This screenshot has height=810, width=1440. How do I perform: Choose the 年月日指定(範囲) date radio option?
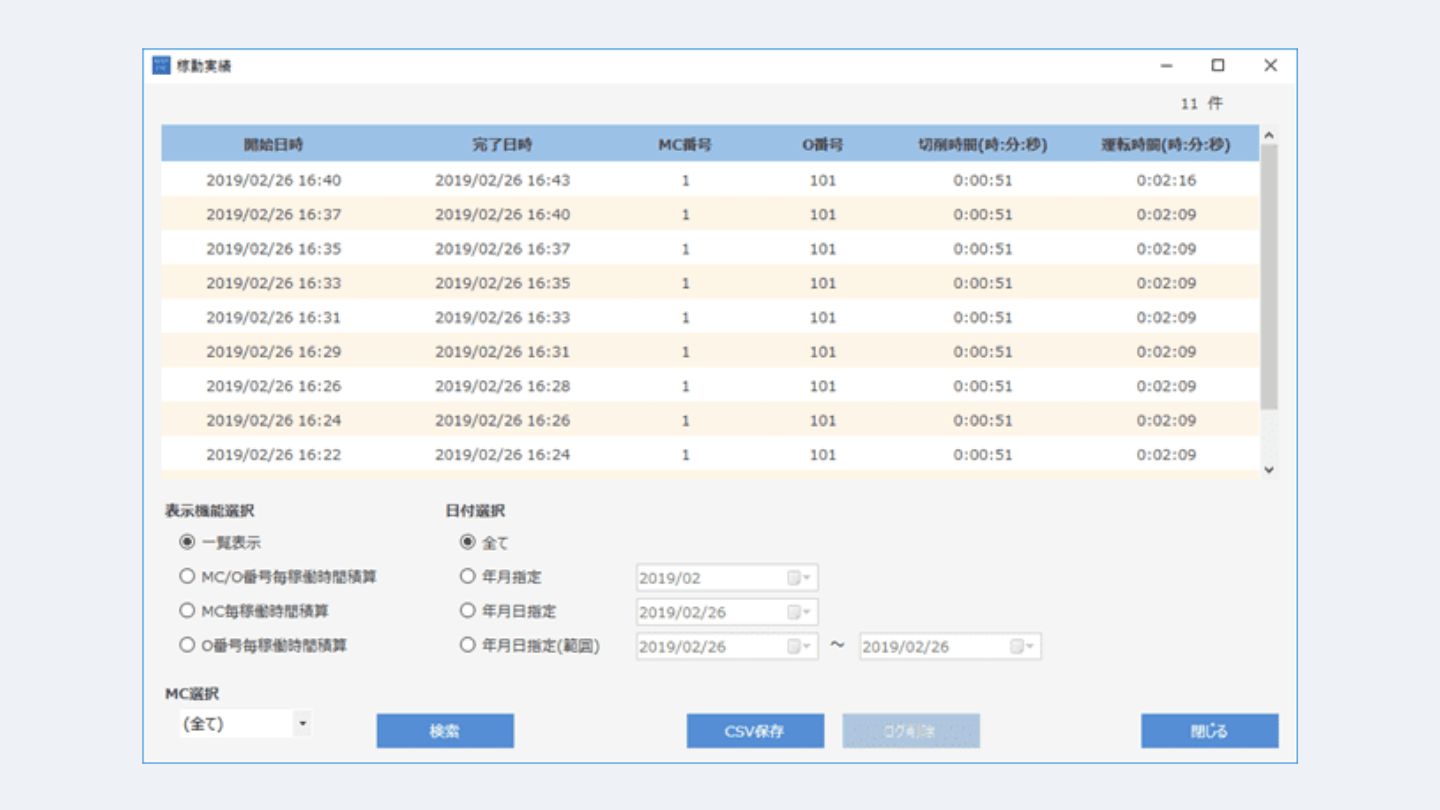[467, 646]
